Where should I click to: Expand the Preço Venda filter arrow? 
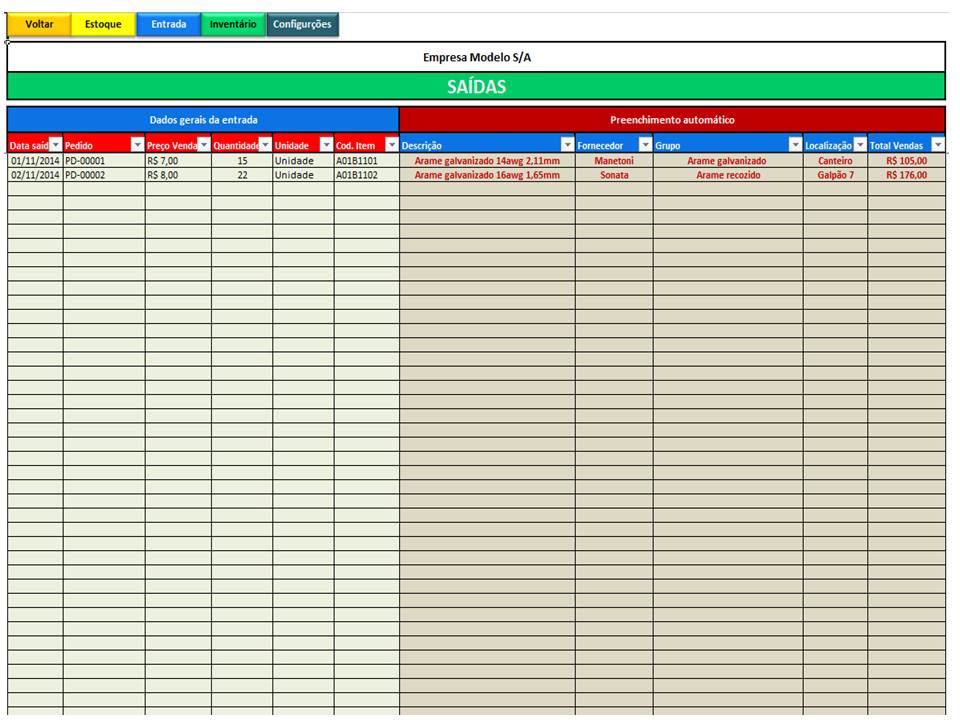pos(204,145)
